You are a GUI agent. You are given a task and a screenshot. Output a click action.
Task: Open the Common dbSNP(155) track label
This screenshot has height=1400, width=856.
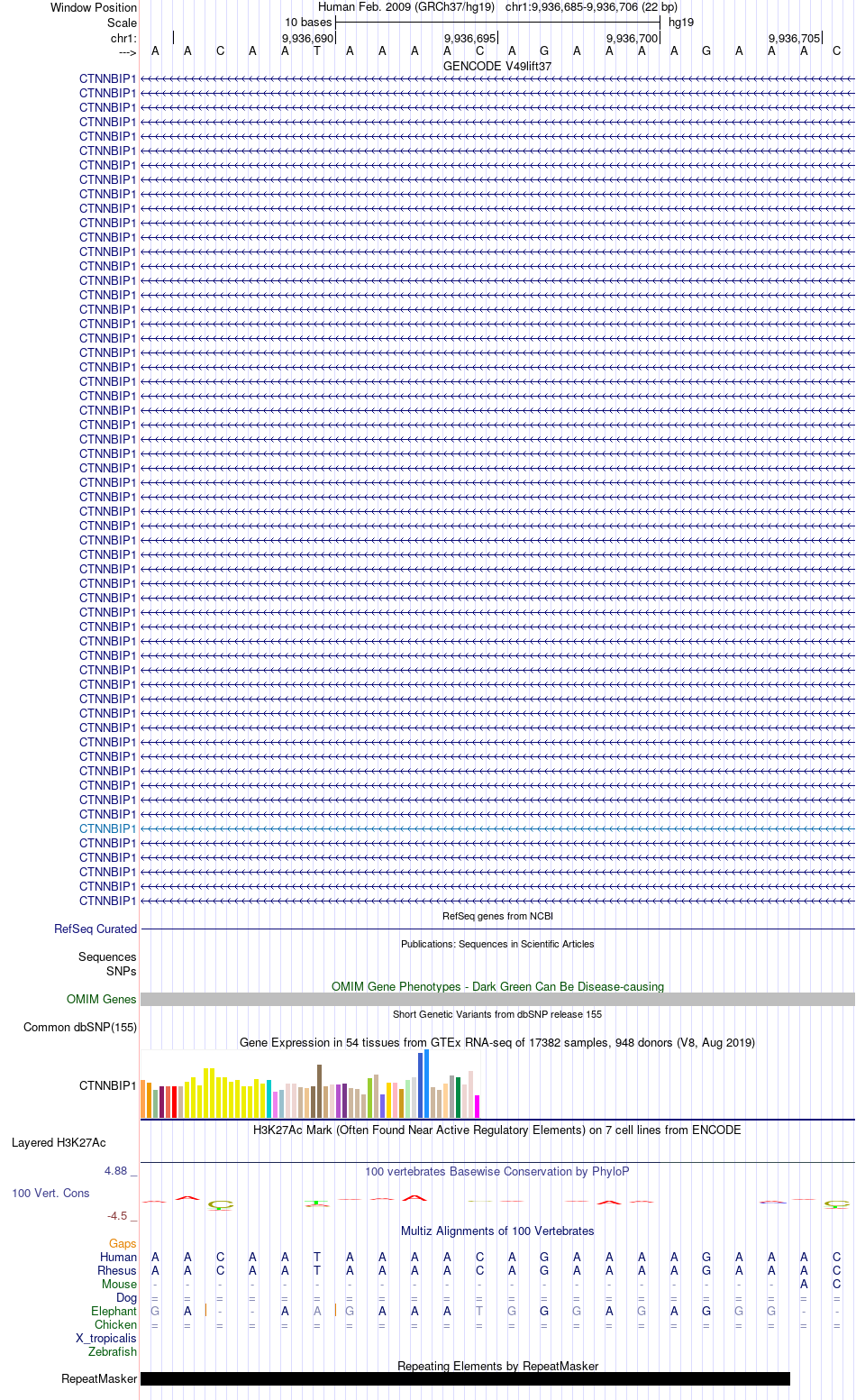tap(80, 1027)
